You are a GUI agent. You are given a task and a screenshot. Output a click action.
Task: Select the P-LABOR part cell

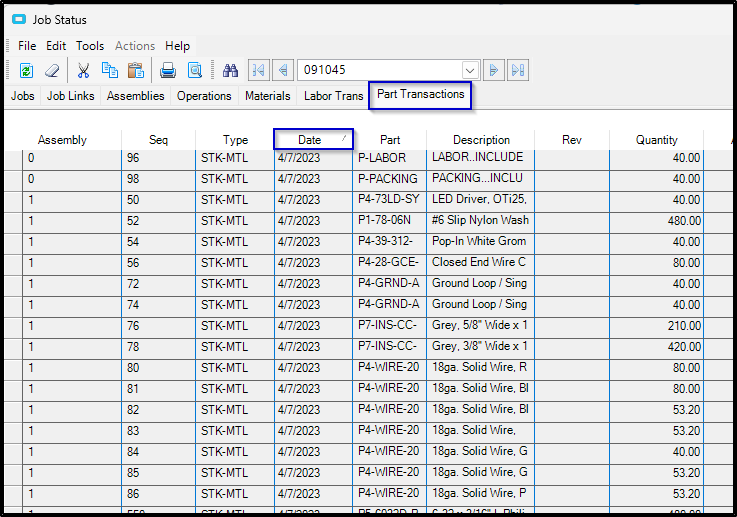390,158
